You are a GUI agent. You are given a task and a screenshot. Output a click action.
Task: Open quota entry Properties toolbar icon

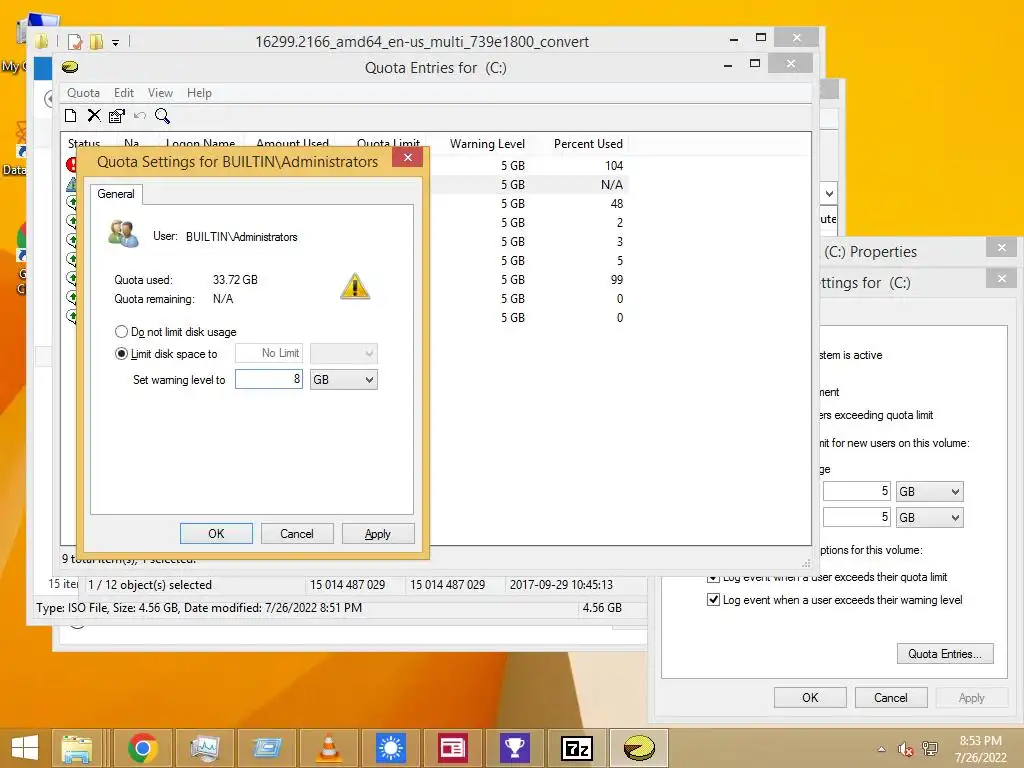tap(117, 116)
